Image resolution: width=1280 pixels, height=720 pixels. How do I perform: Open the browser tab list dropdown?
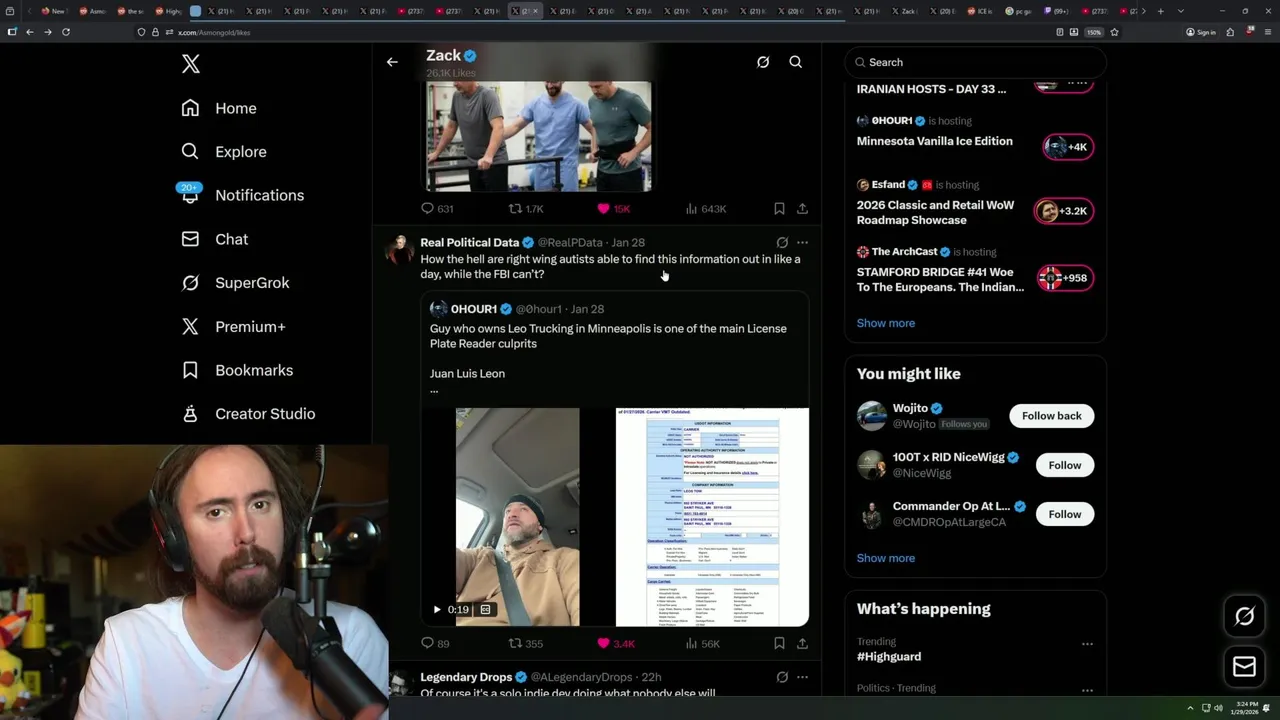(x=1181, y=11)
